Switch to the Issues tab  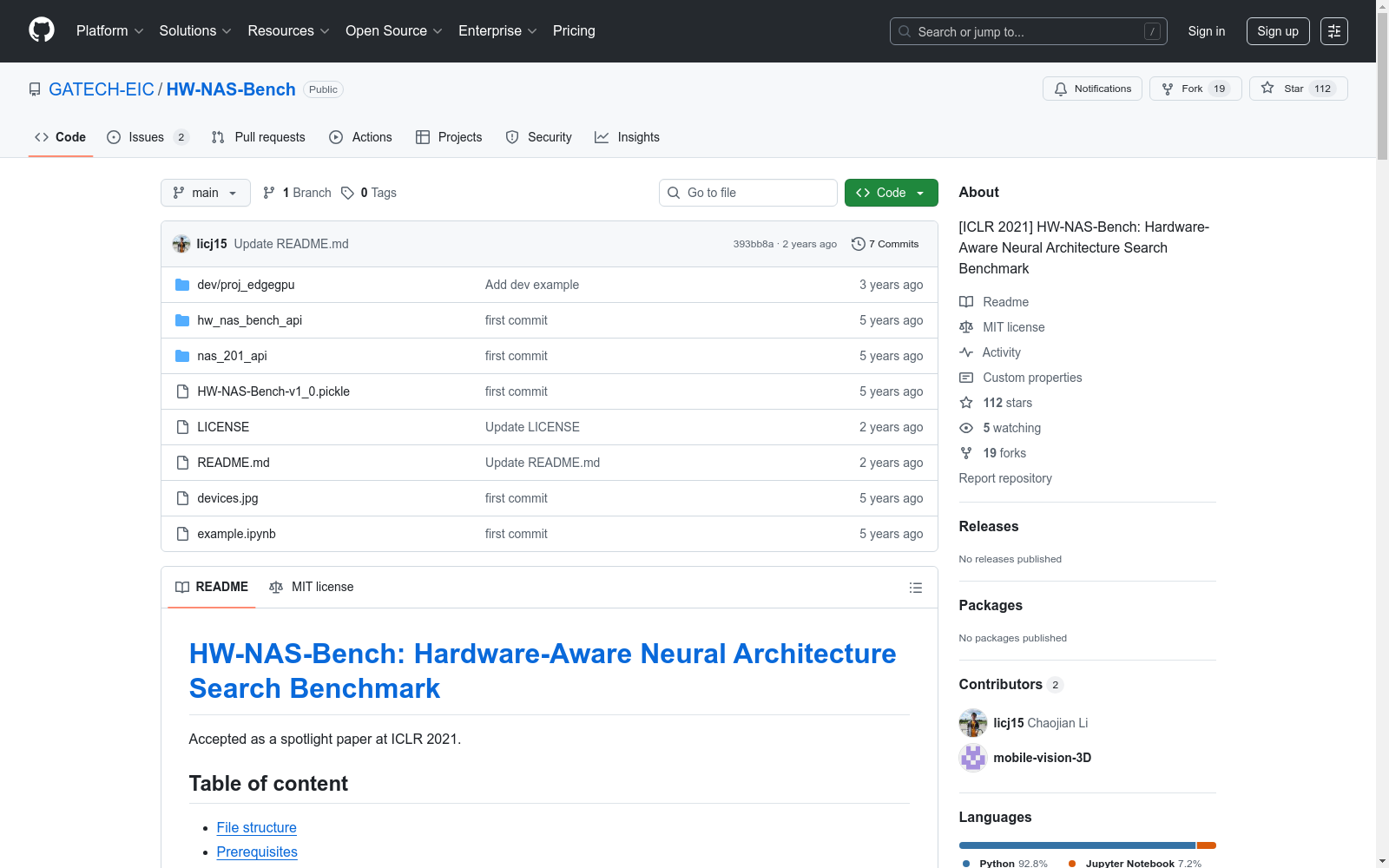pos(148,137)
